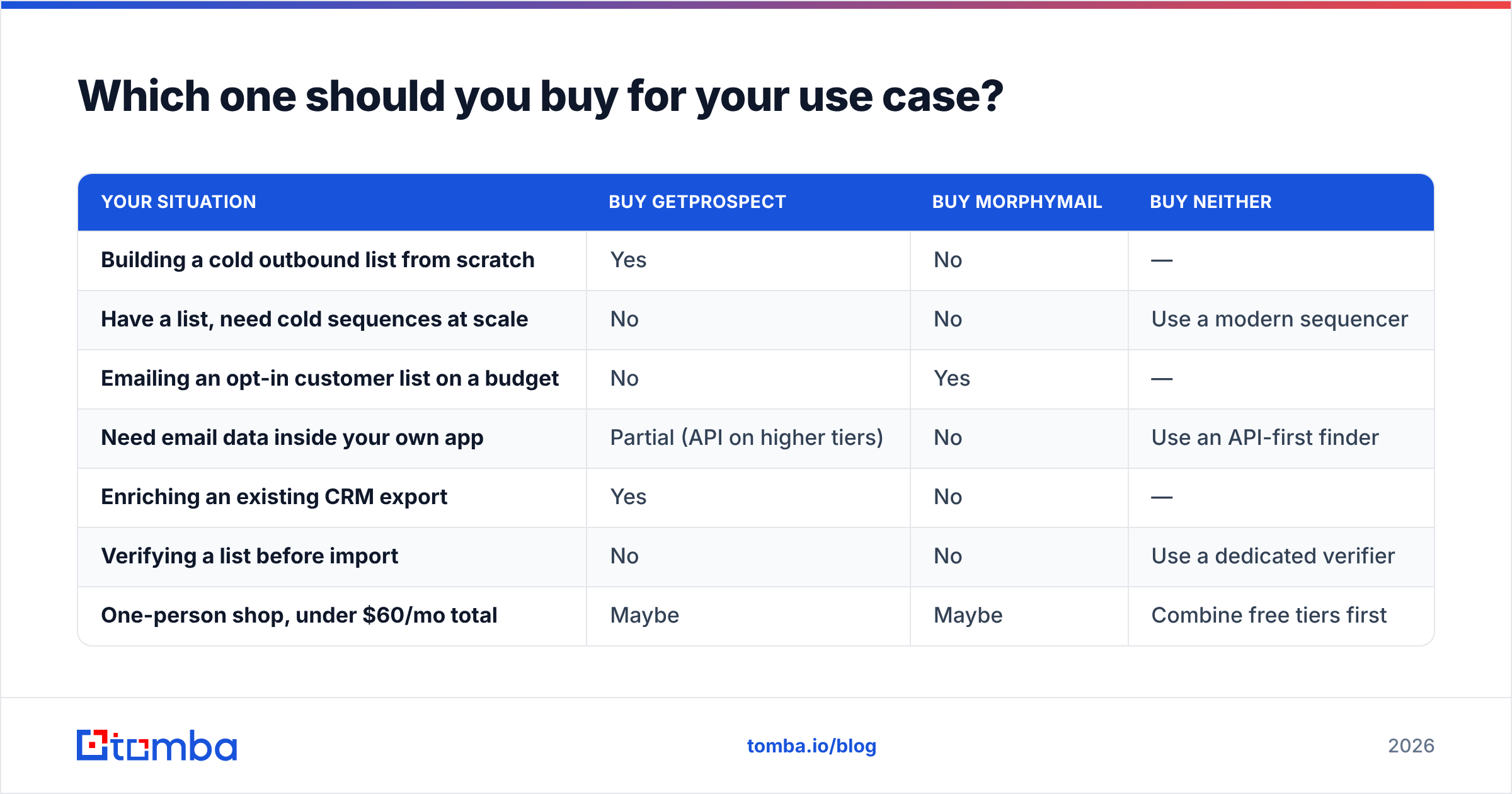
Task: Click "Use a dedicated verifier" cell
Action: [1273, 556]
